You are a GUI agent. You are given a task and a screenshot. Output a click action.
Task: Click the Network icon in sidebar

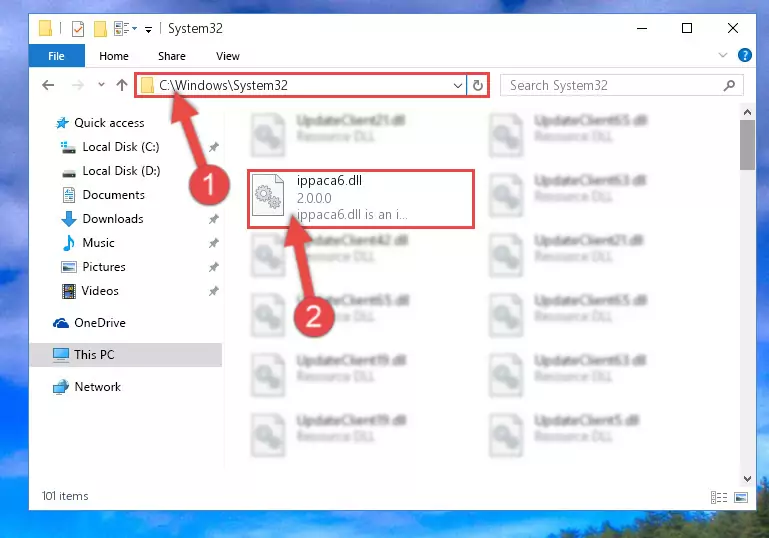[61, 387]
